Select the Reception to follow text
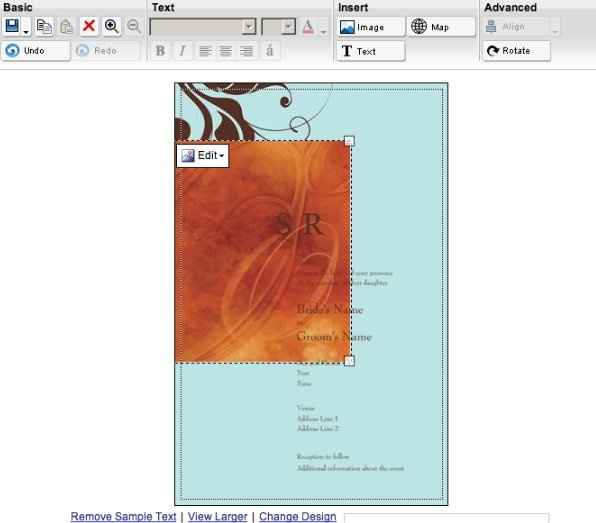The width and height of the screenshot is (596, 523). (x=323, y=456)
